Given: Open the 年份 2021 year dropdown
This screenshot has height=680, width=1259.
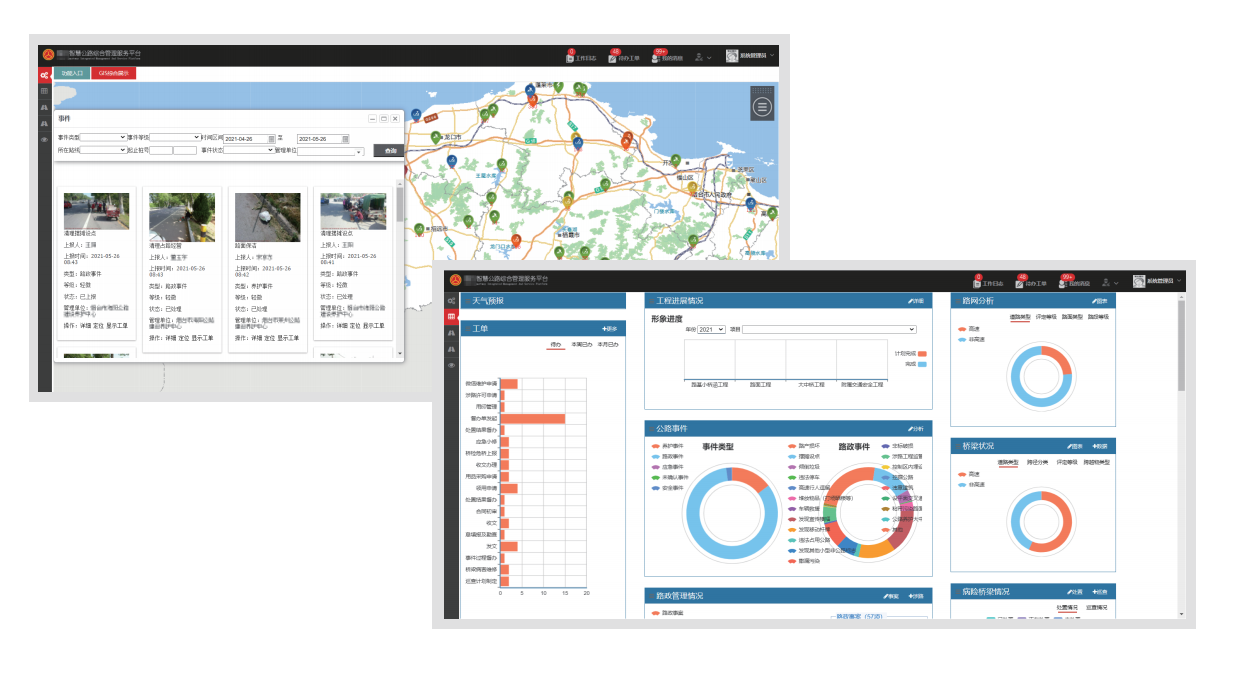Looking at the screenshot, I should [711, 329].
